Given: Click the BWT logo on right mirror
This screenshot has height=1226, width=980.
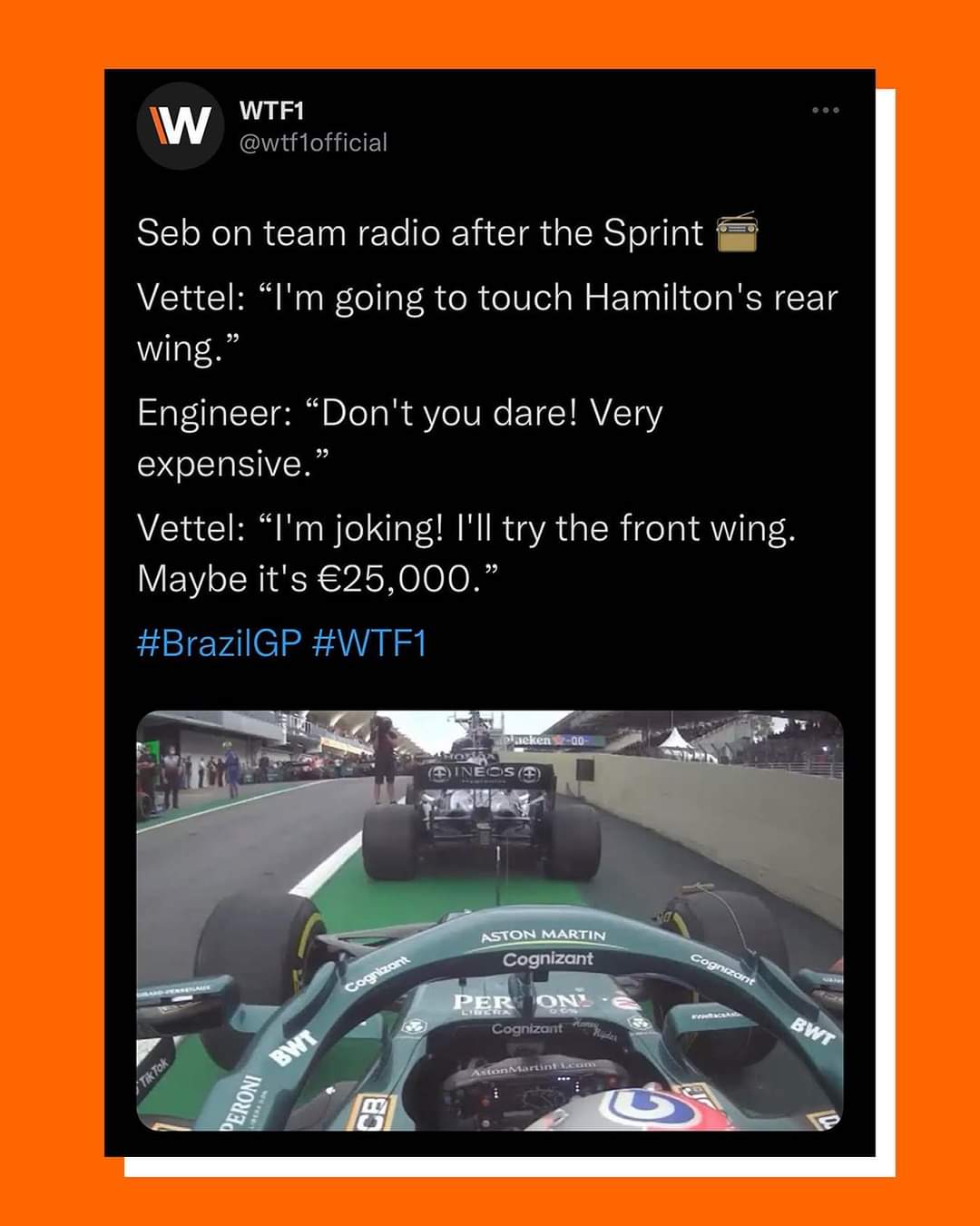Looking at the screenshot, I should point(812,1032).
